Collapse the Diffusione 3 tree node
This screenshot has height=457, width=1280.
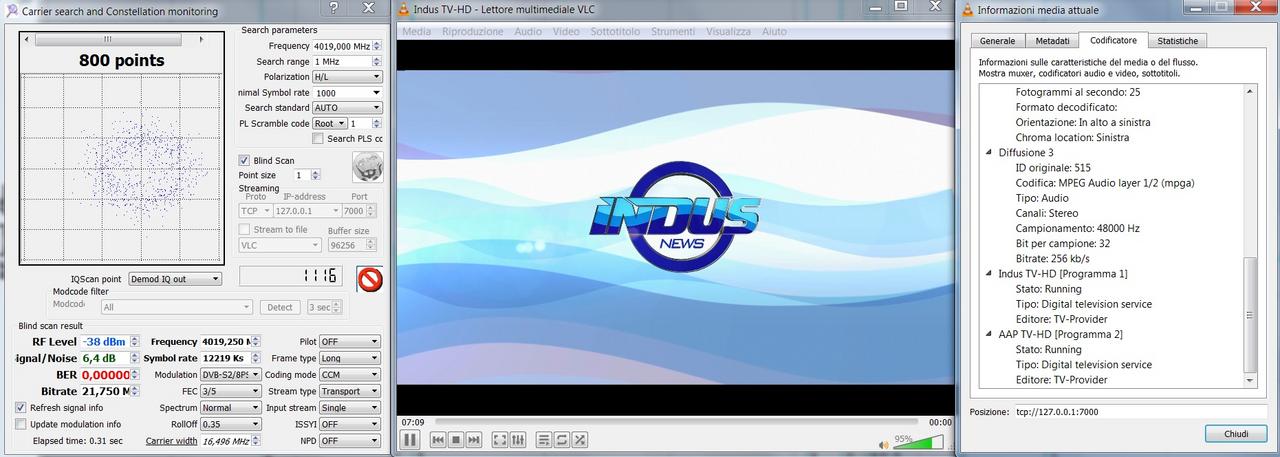point(990,152)
